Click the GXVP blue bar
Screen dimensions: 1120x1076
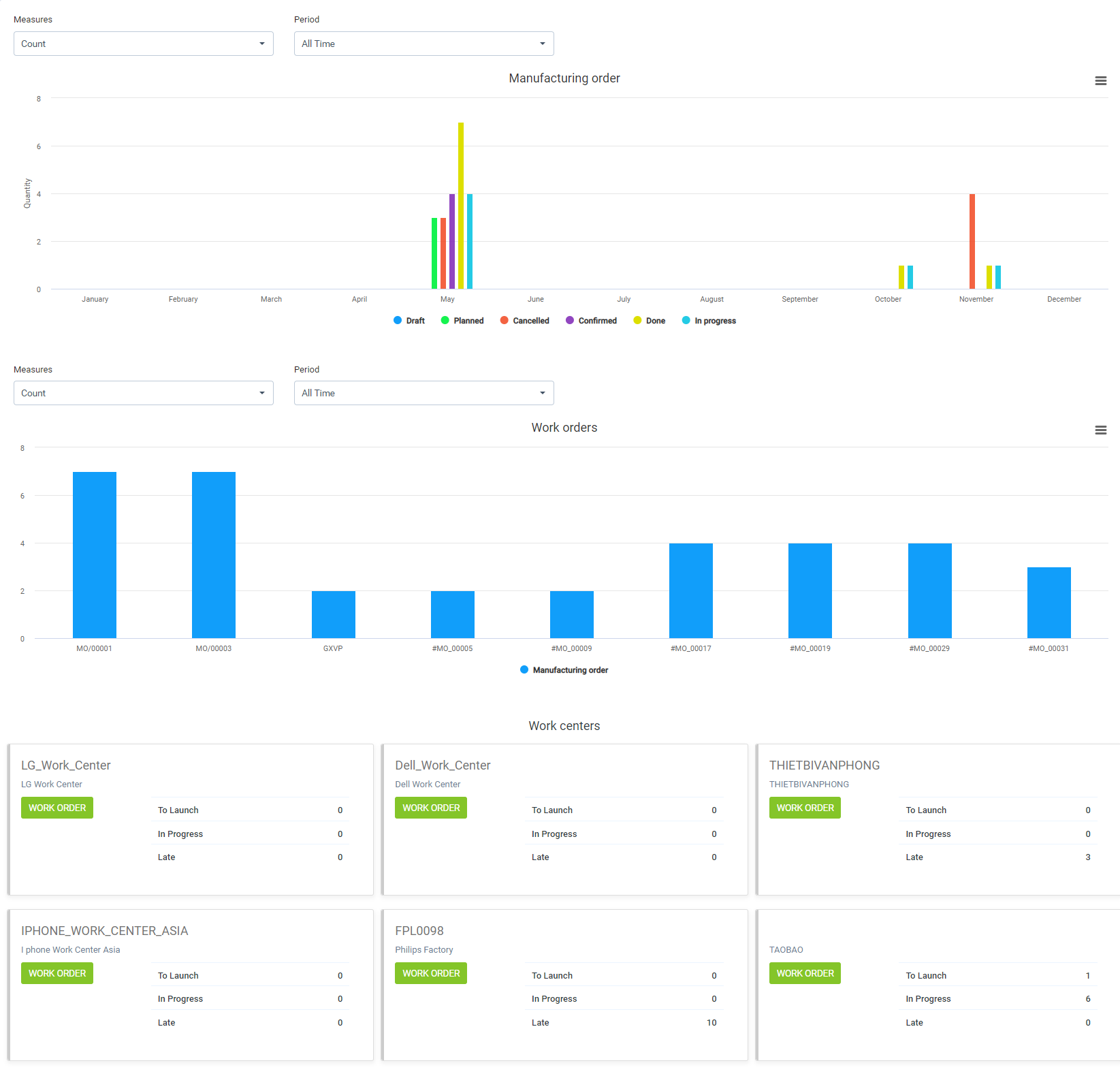pos(334,614)
